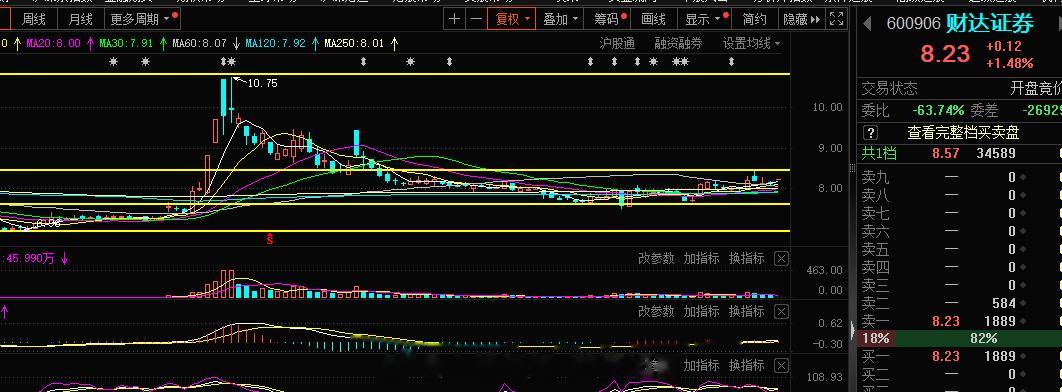Click 改参数 in MACD panel with 0.62 scale
This screenshot has height=392, width=1062.
tap(656, 311)
